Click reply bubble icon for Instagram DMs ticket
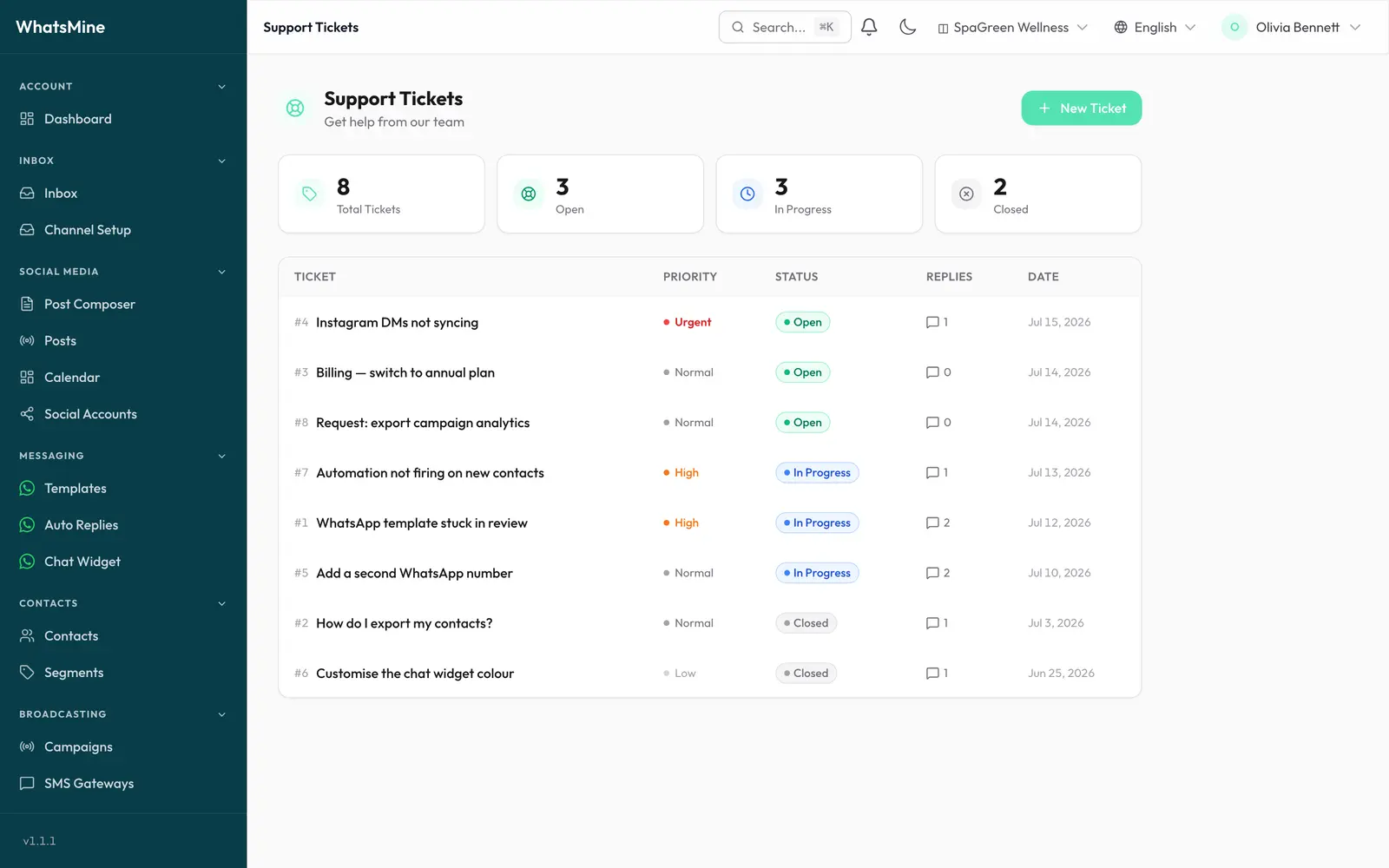This screenshot has width=1389, height=868. (x=932, y=322)
